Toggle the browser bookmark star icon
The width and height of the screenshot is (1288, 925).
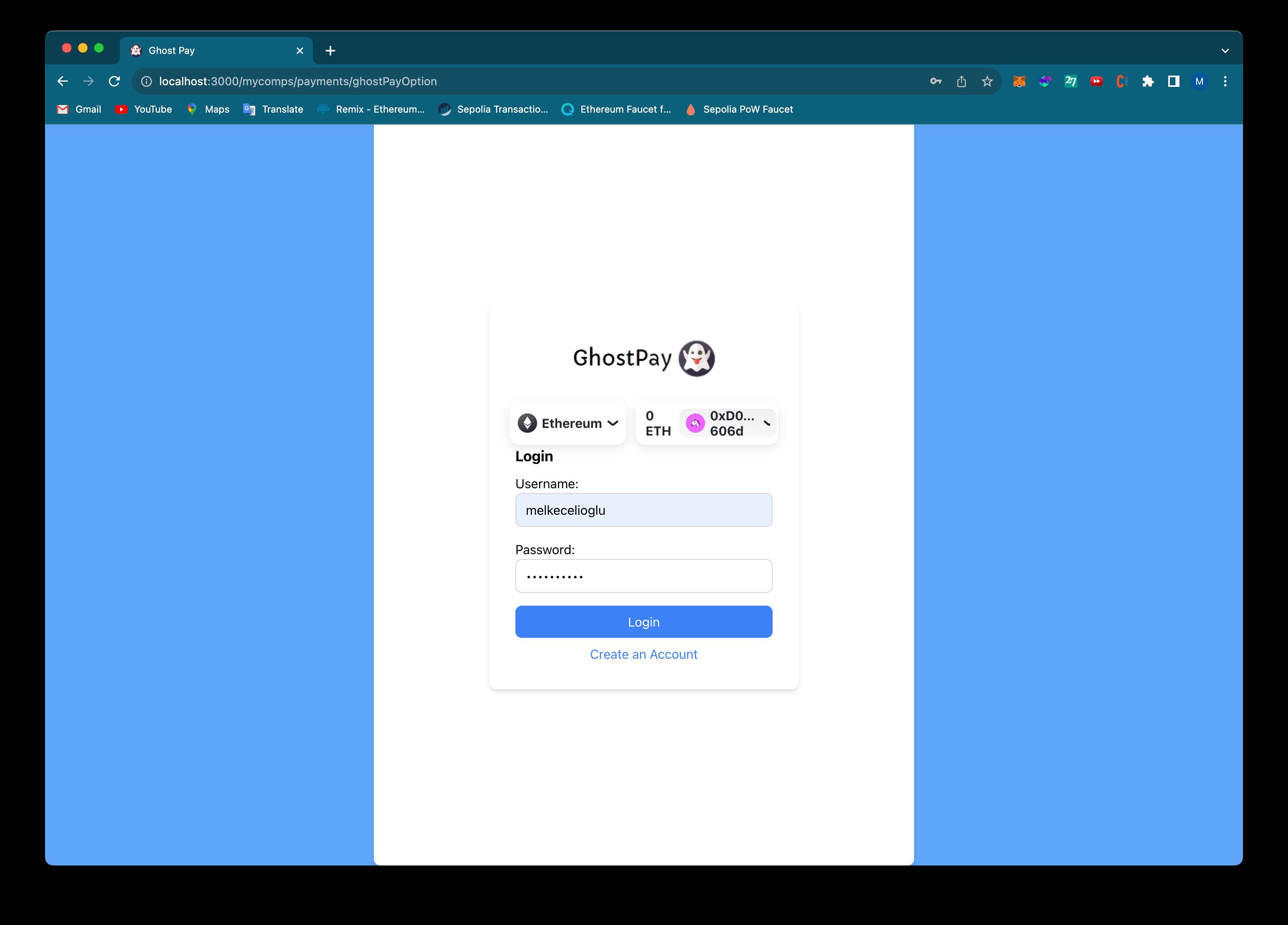986,81
